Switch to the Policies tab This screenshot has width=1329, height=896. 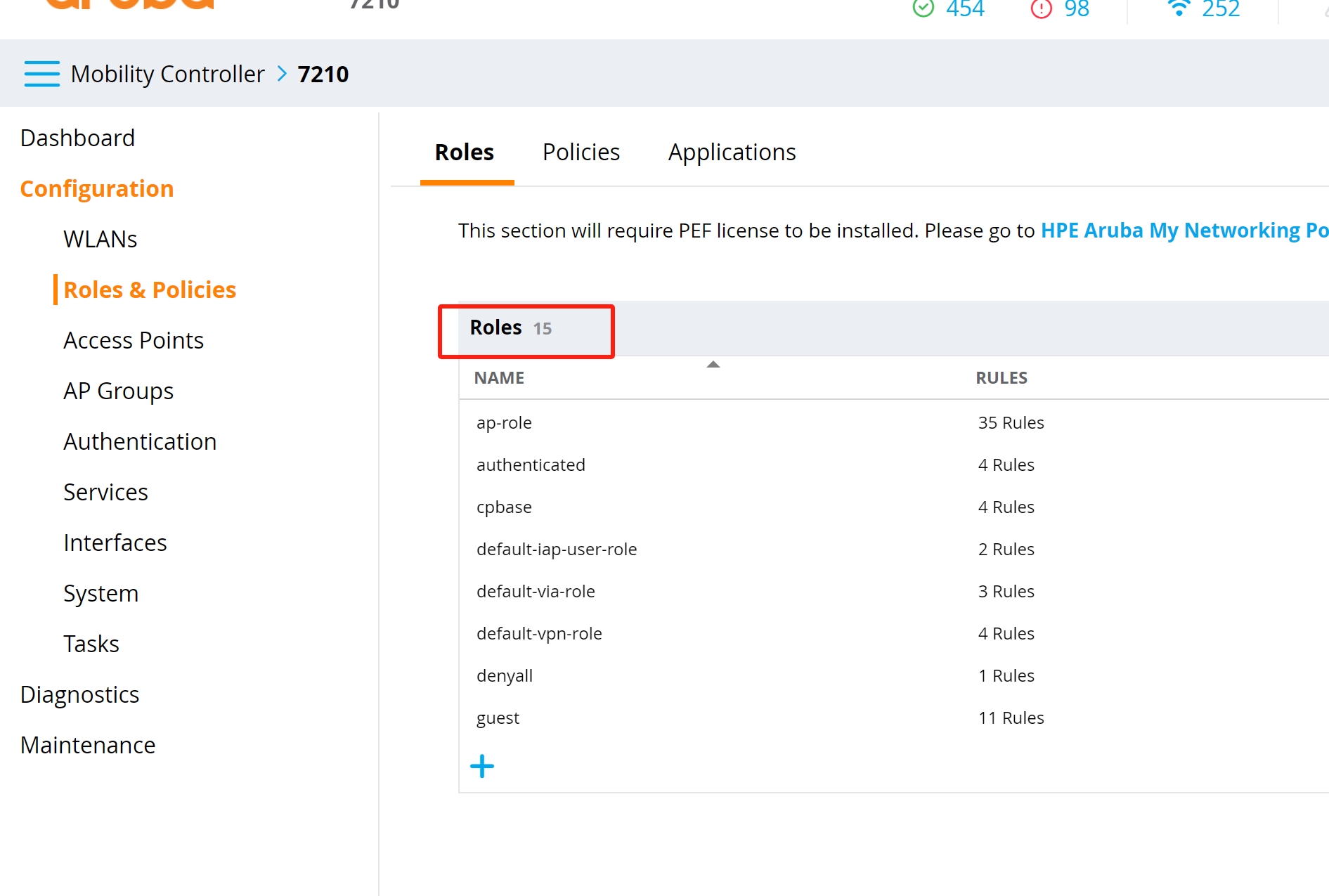(x=581, y=152)
